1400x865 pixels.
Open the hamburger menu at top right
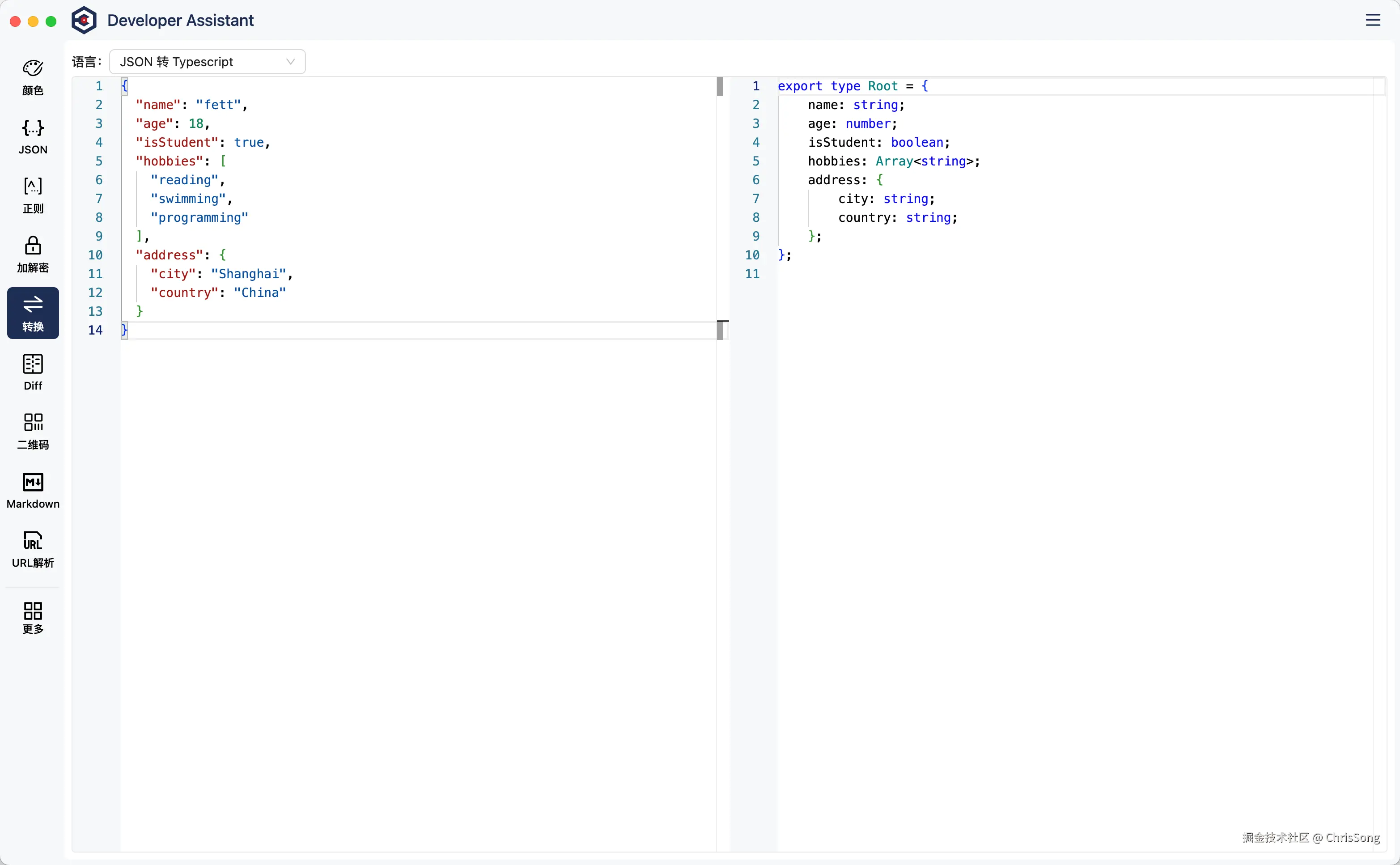(1373, 21)
